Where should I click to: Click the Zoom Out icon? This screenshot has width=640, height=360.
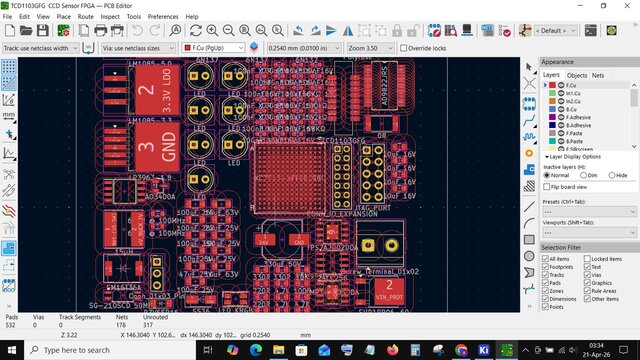(x=229, y=31)
